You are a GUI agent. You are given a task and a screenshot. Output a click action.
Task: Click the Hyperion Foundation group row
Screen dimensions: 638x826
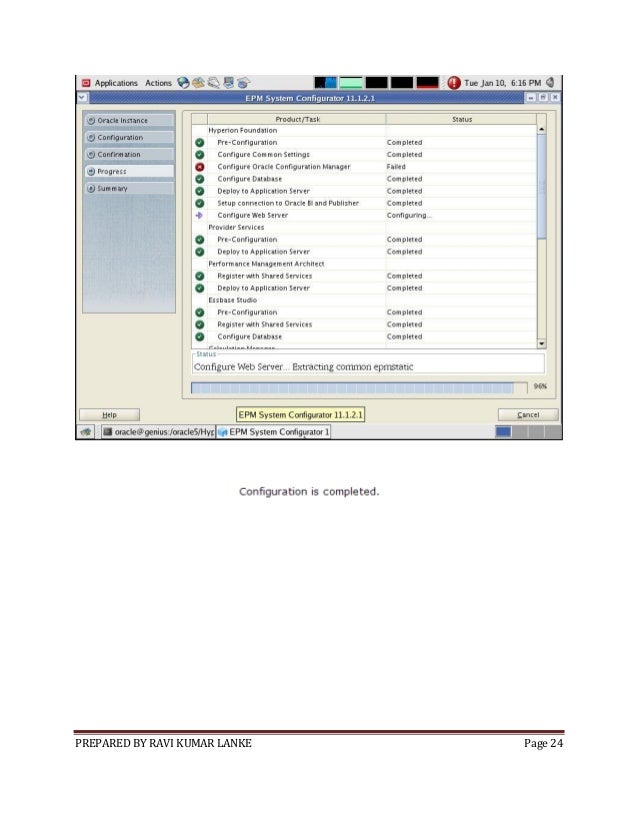(x=364, y=130)
